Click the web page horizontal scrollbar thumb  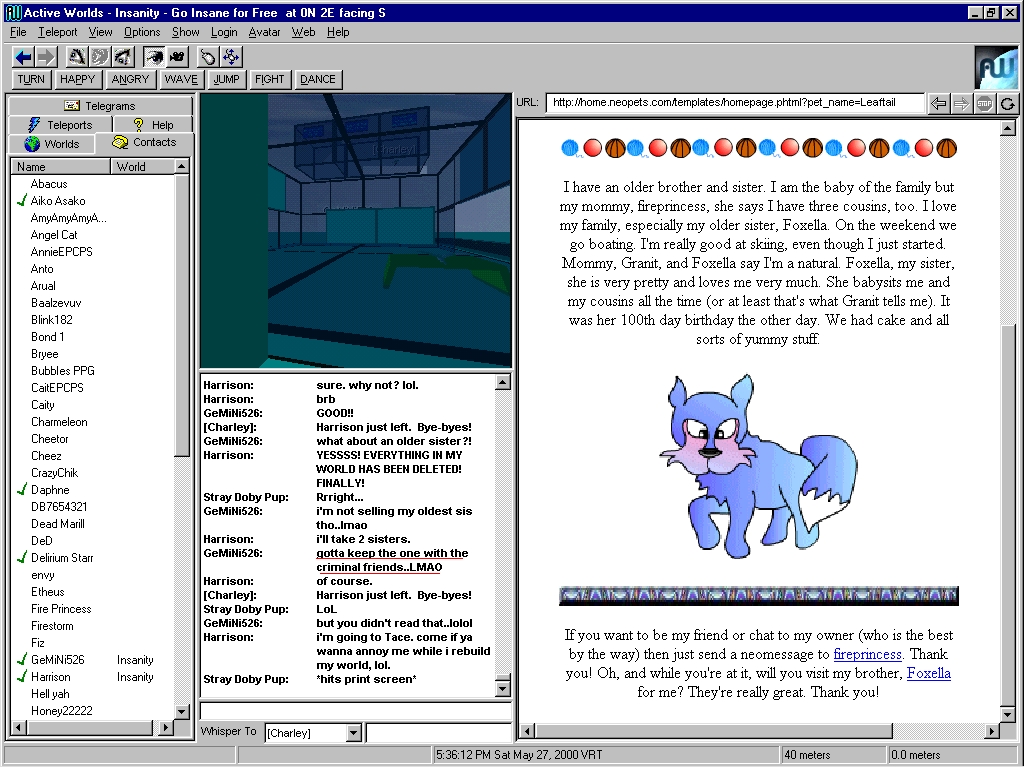point(714,731)
